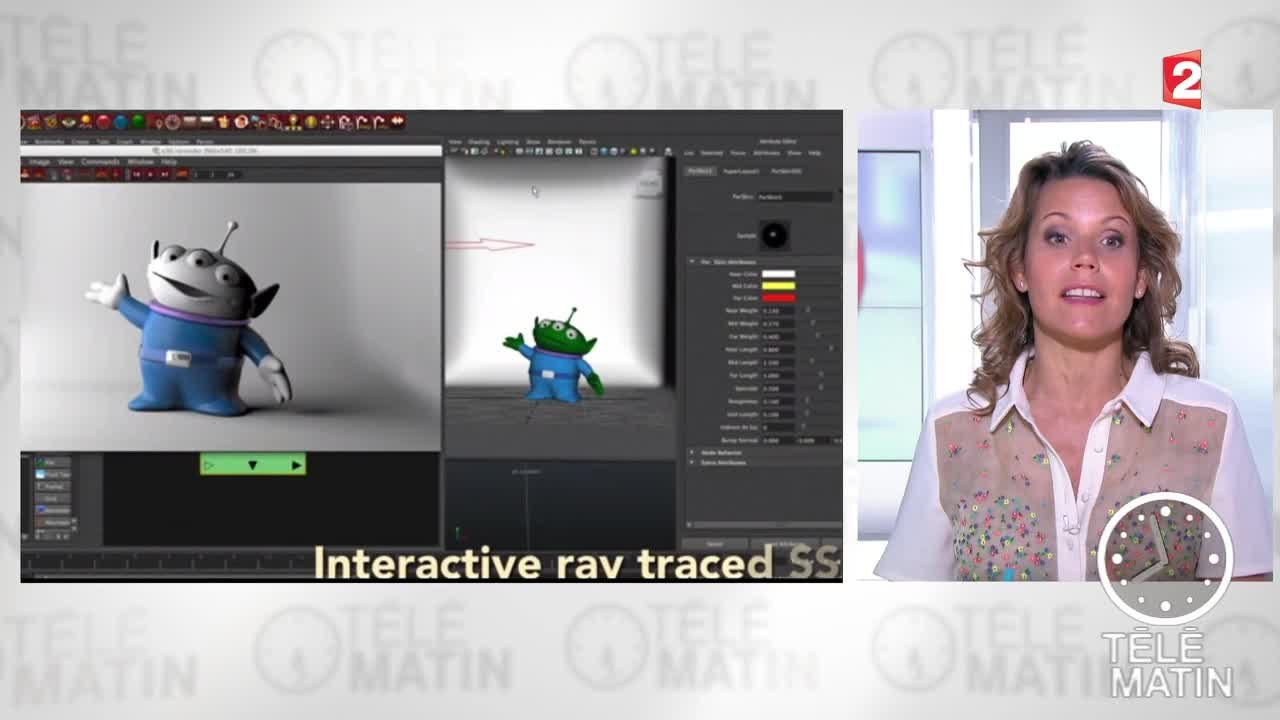Click the first Render View toolbar icon
This screenshot has width=1280, height=720.
point(25,173)
